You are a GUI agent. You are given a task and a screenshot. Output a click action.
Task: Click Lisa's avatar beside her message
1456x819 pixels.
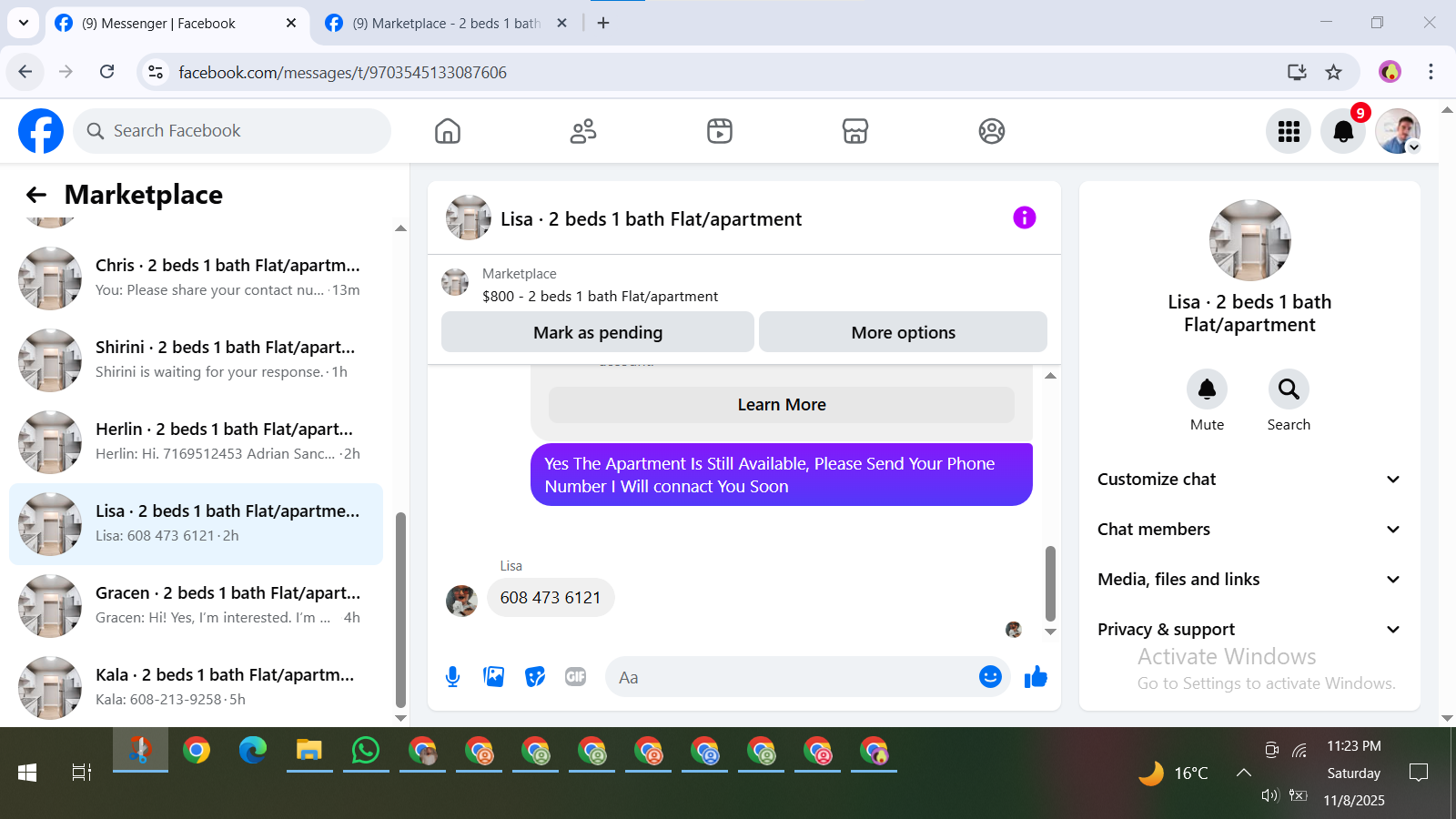coord(461,601)
